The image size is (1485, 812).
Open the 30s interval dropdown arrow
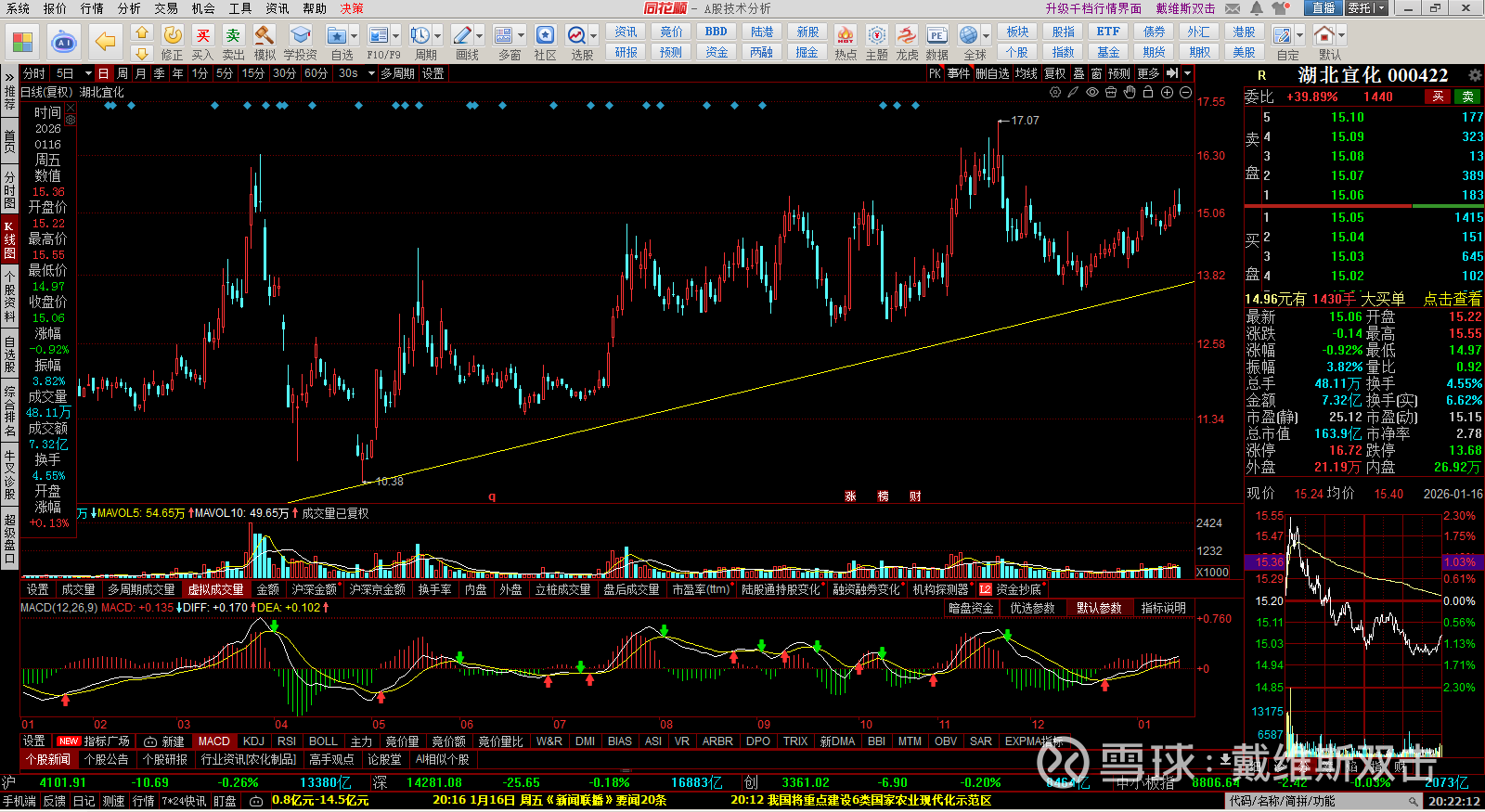pos(369,73)
